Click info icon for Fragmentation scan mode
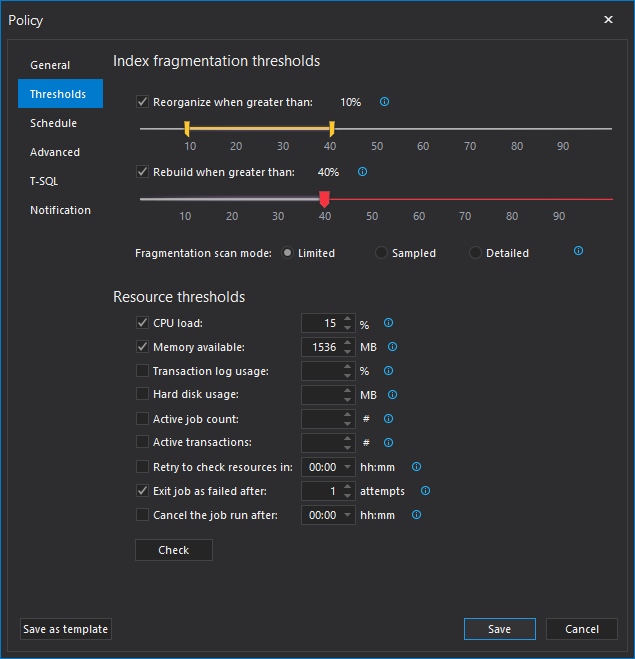The width and height of the screenshot is (635, 659). (x=578, y=251)
